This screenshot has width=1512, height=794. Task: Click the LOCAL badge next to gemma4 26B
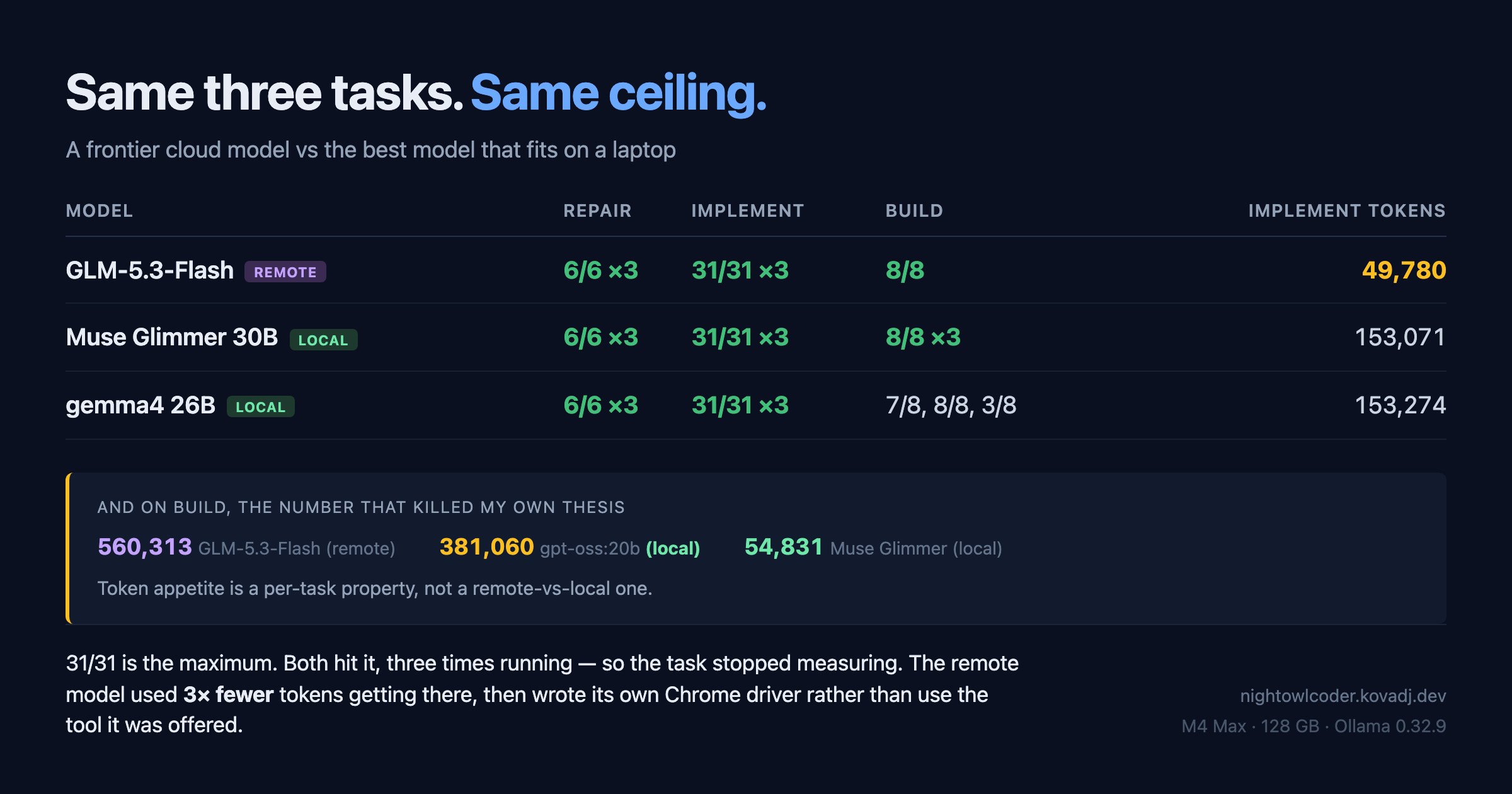[x=261, y=406]
